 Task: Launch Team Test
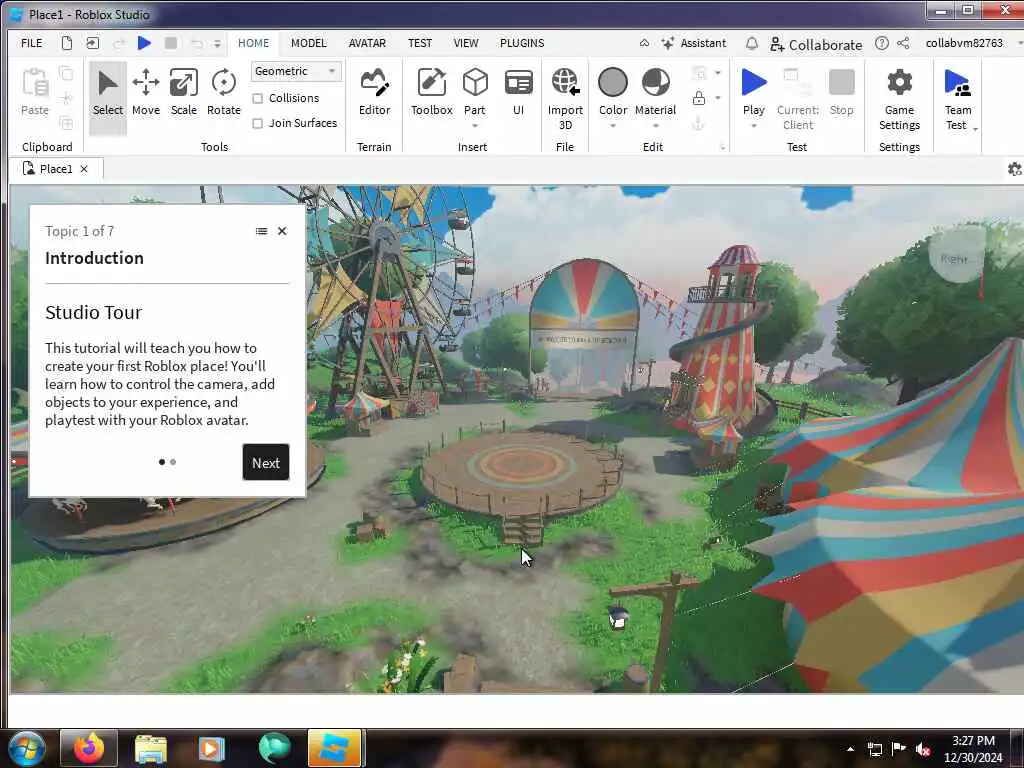click(957, 98)
